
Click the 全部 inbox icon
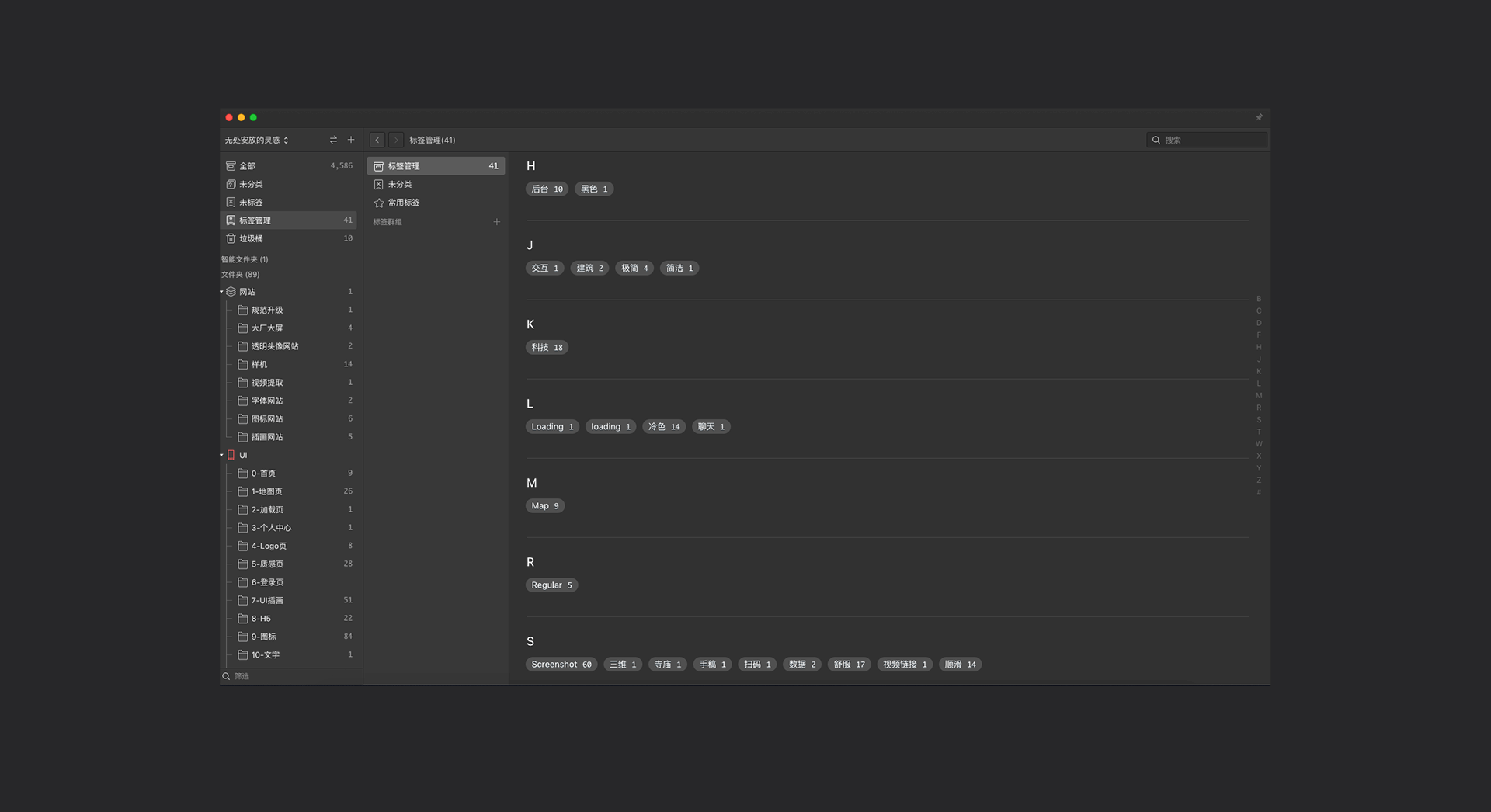(231, 166)
